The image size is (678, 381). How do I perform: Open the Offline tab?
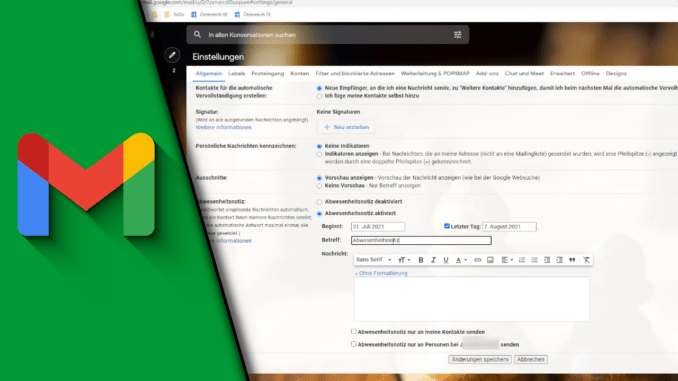coord(590,74)
